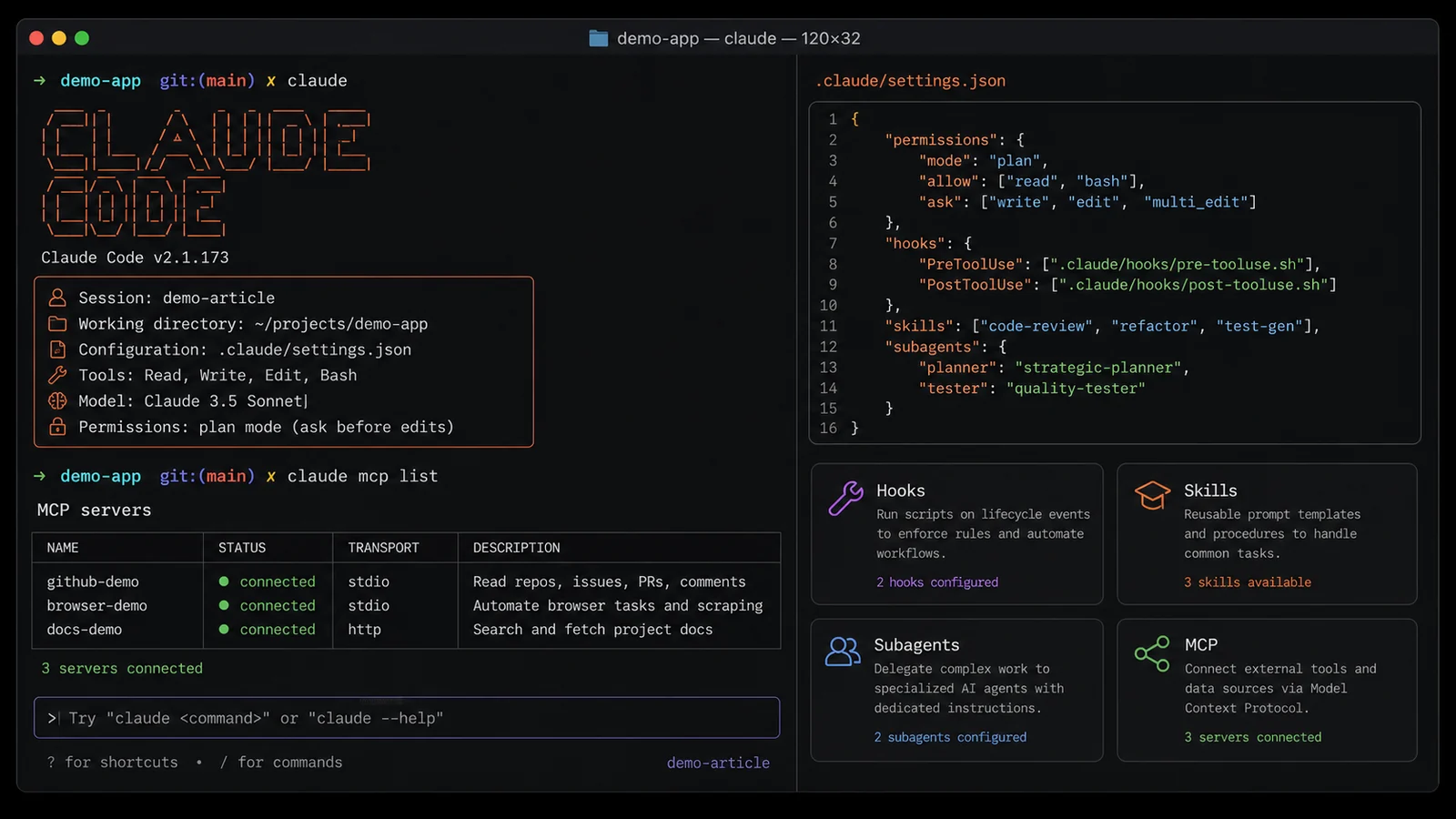This screenshot has width=1456, height=819.
Task: Click 'Search and fetch project docs' description
Action: (592, 629)
